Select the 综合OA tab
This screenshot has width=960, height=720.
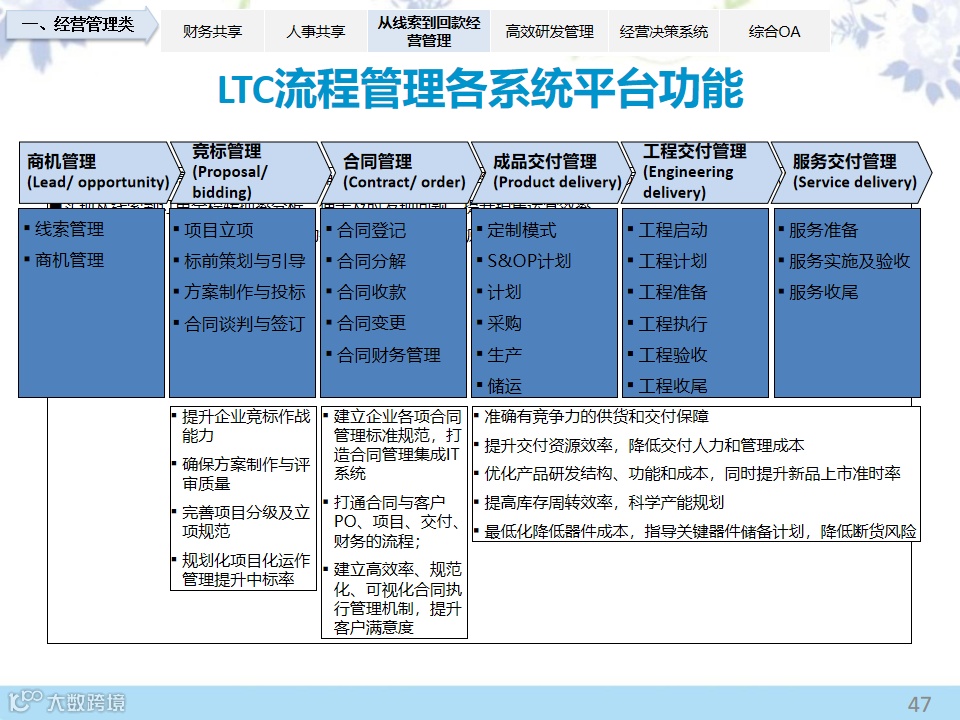click(774, 31)
